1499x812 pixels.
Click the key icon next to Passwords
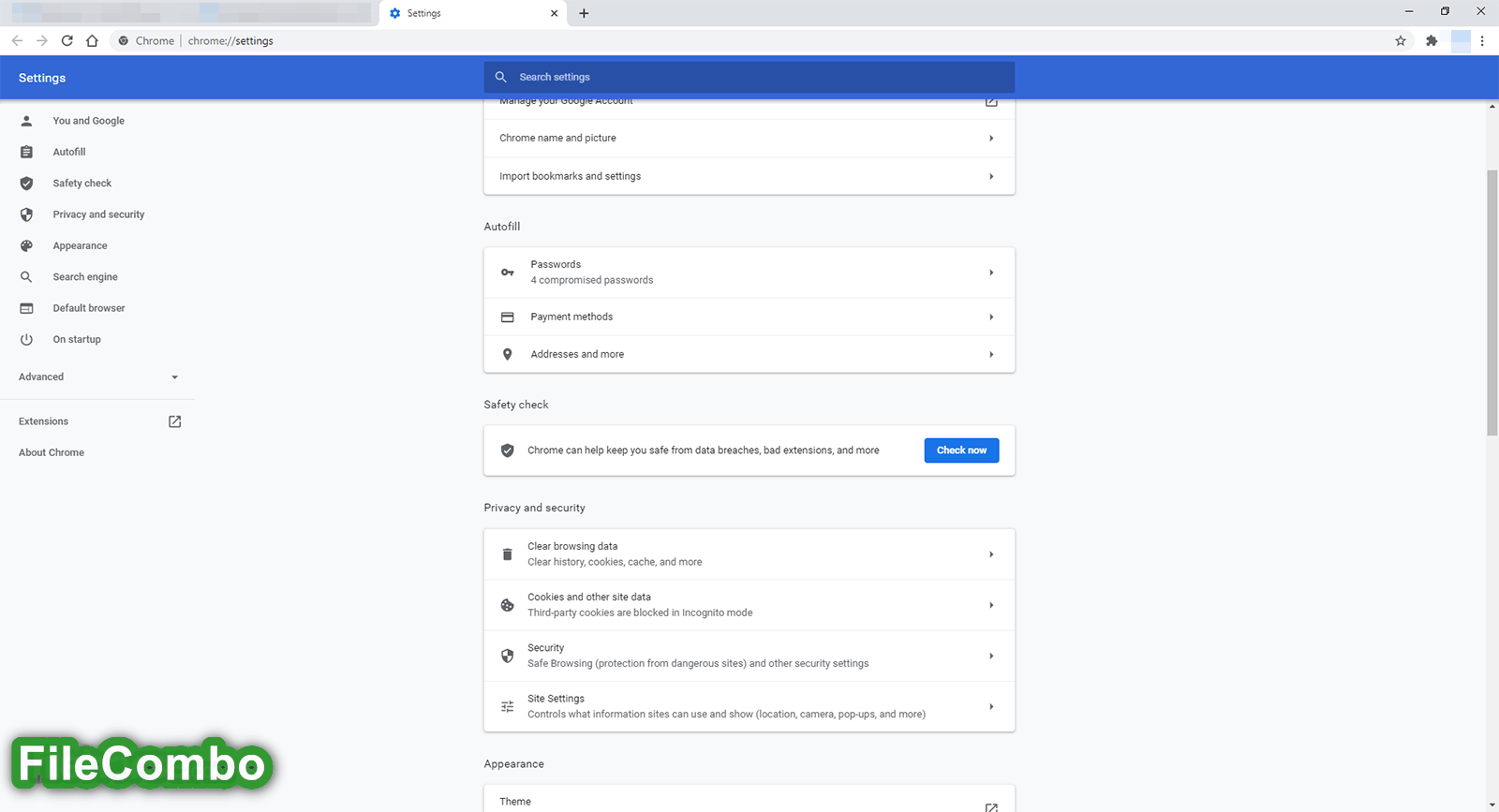tap(507, 273)
